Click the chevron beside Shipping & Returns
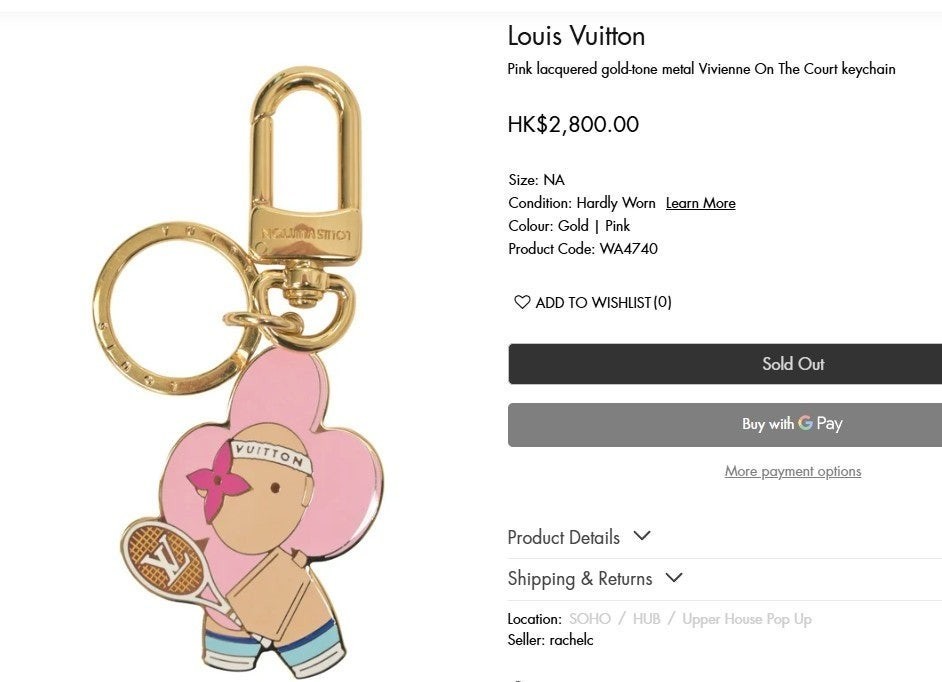This screenshot has height=682, width=942. coord(674,577)
